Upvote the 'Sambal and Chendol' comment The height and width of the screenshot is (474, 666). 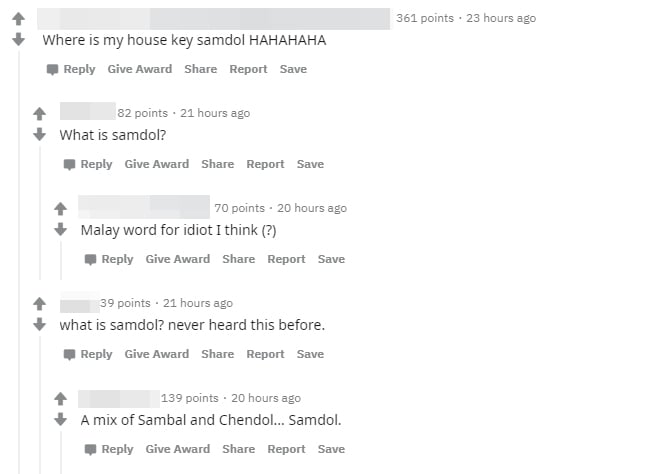(x=60, y=398)
